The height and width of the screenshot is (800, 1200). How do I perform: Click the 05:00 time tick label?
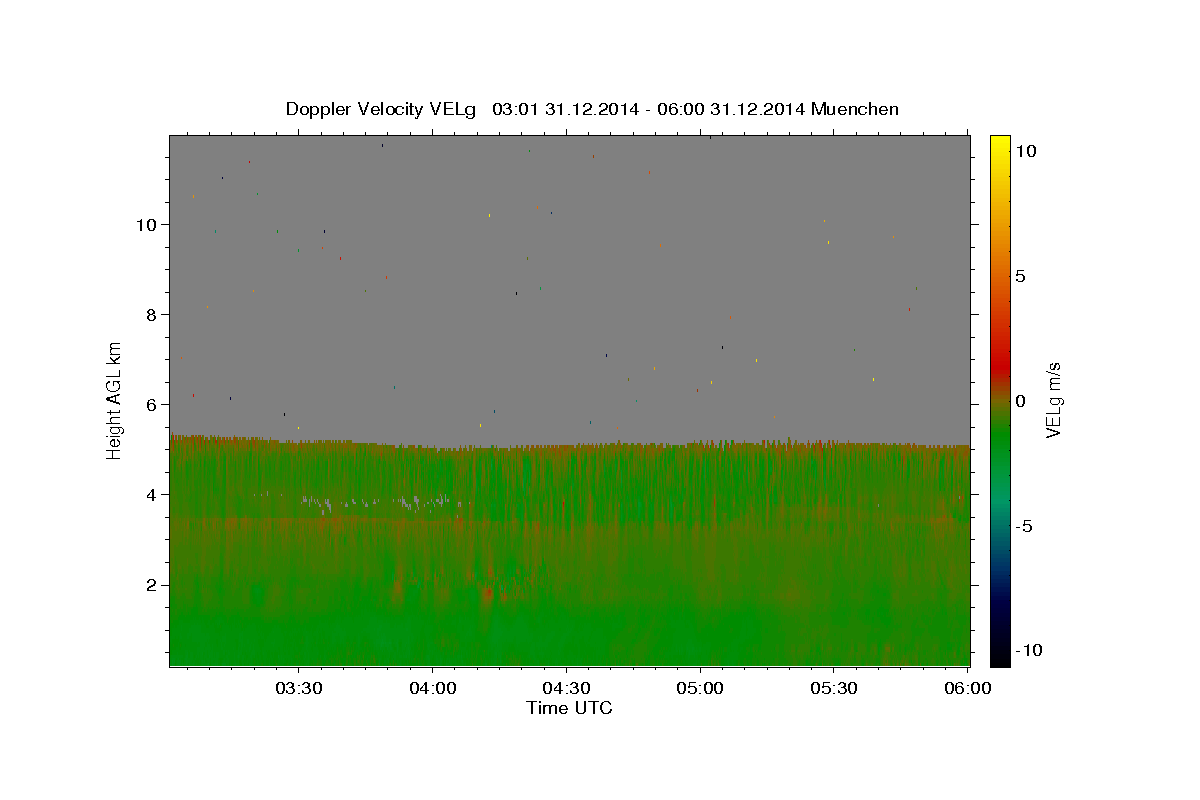[700, 689]
